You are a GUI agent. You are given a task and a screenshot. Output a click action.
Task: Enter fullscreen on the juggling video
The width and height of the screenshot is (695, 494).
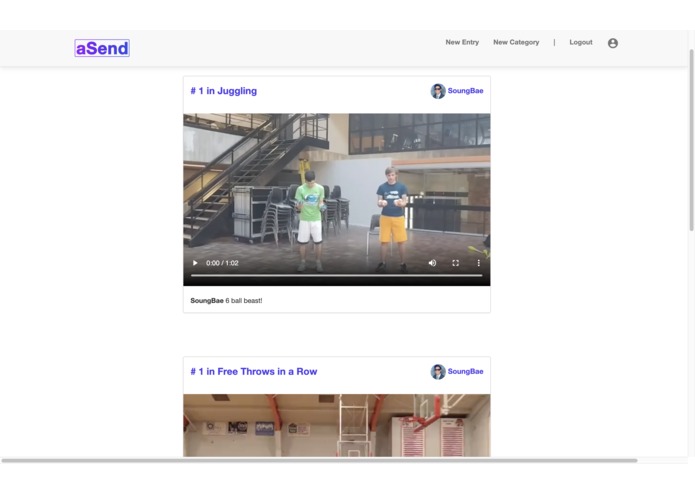click(455, 263)
